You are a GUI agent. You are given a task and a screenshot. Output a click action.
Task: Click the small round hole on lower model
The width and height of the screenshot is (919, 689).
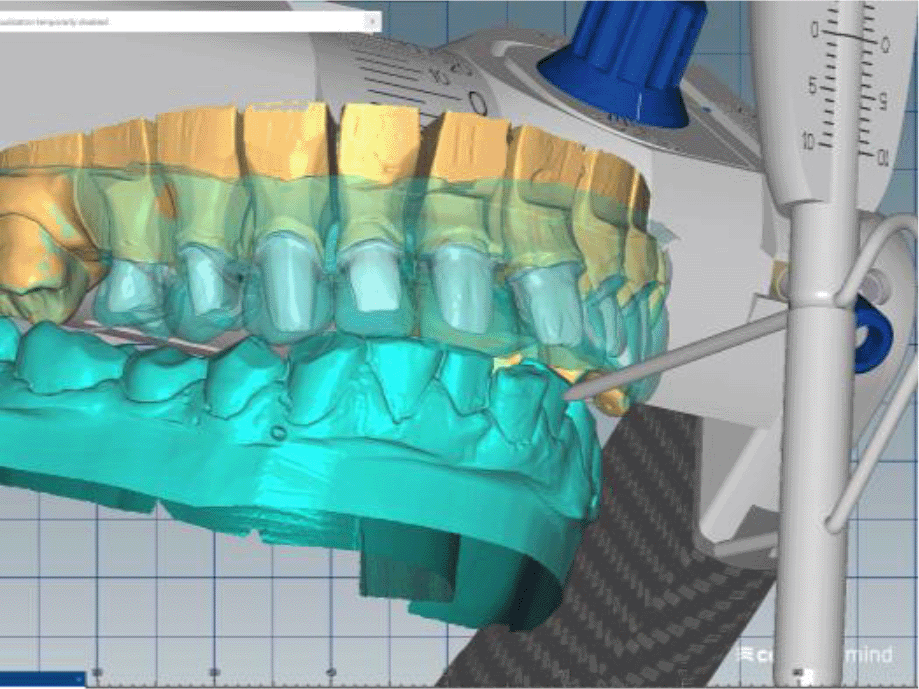[276, 433]
